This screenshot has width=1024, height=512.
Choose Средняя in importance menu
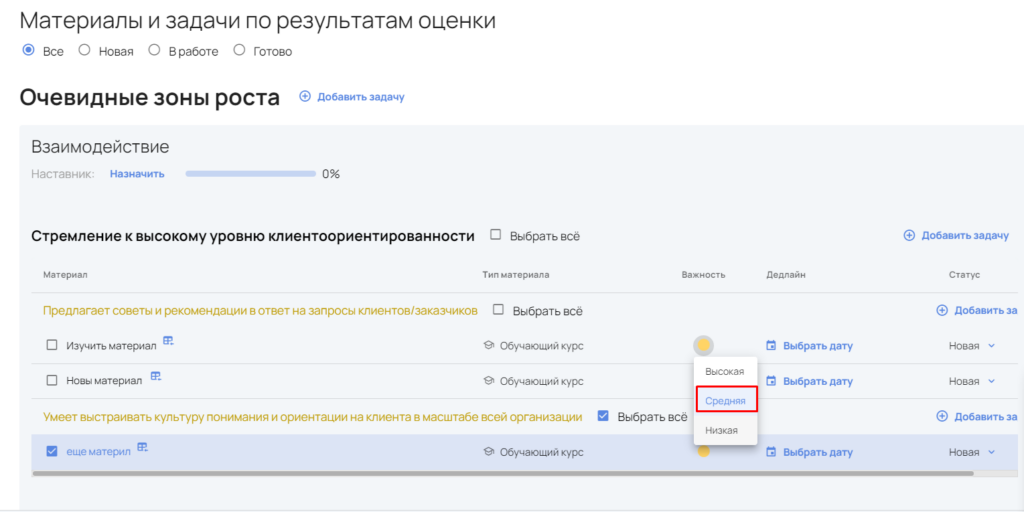[725, 400]
